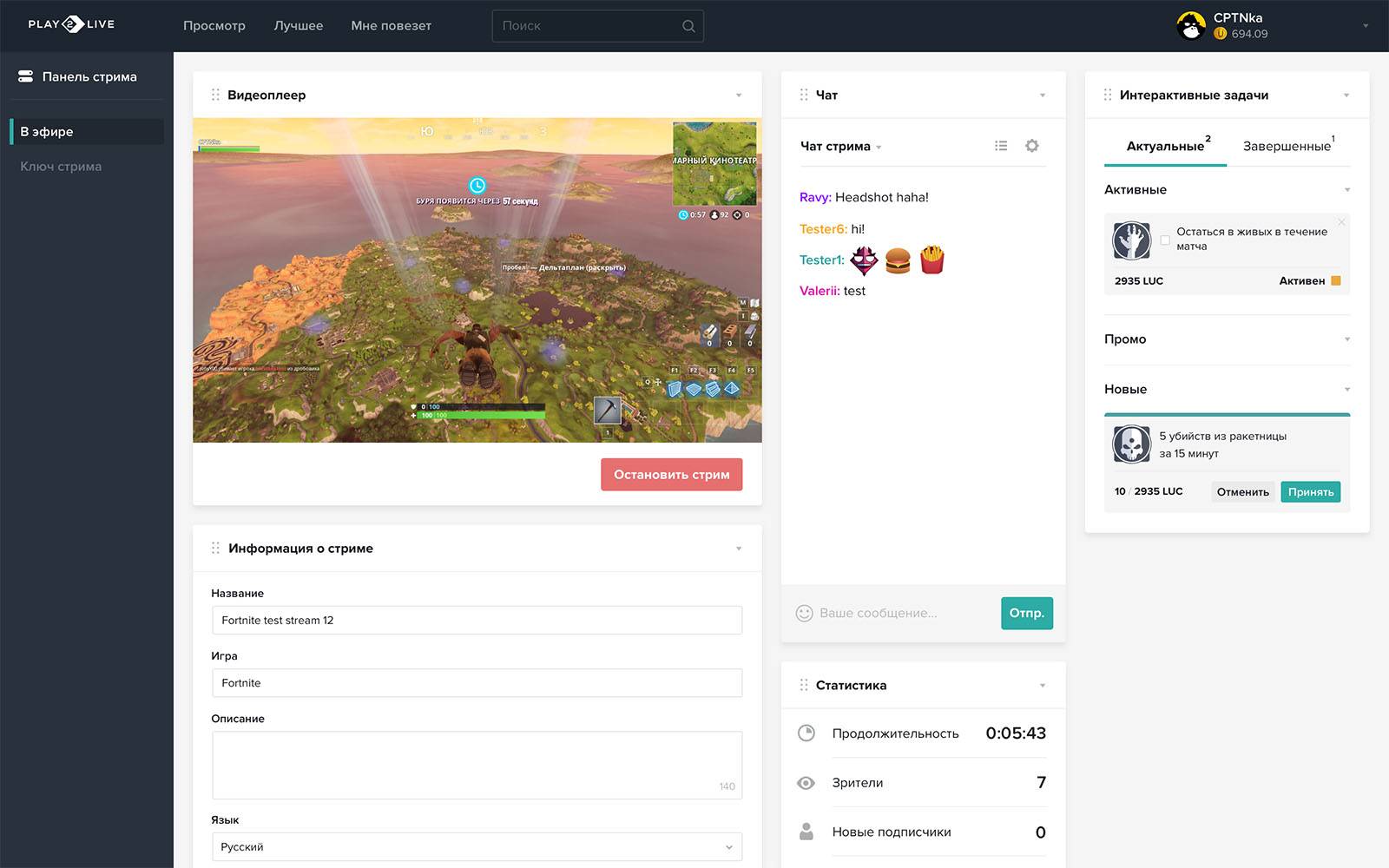Click the Описание description textarea
1389x868 pixels.
click(477, 765)
